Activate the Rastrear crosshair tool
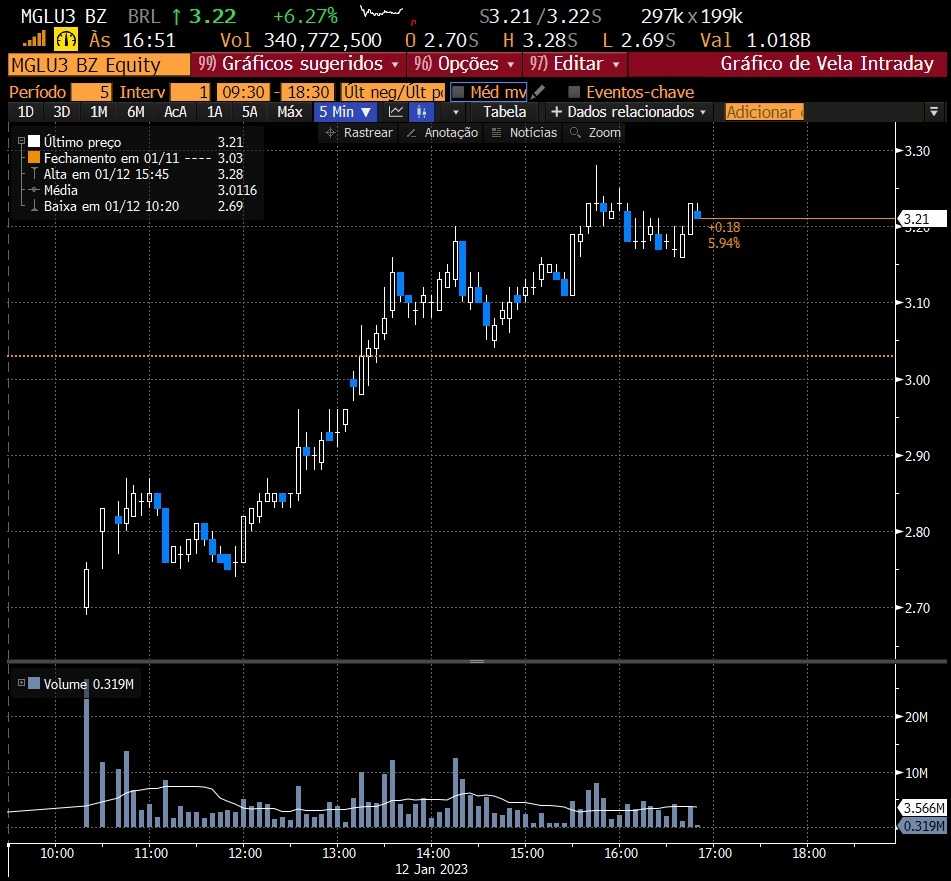 (358, 133)
